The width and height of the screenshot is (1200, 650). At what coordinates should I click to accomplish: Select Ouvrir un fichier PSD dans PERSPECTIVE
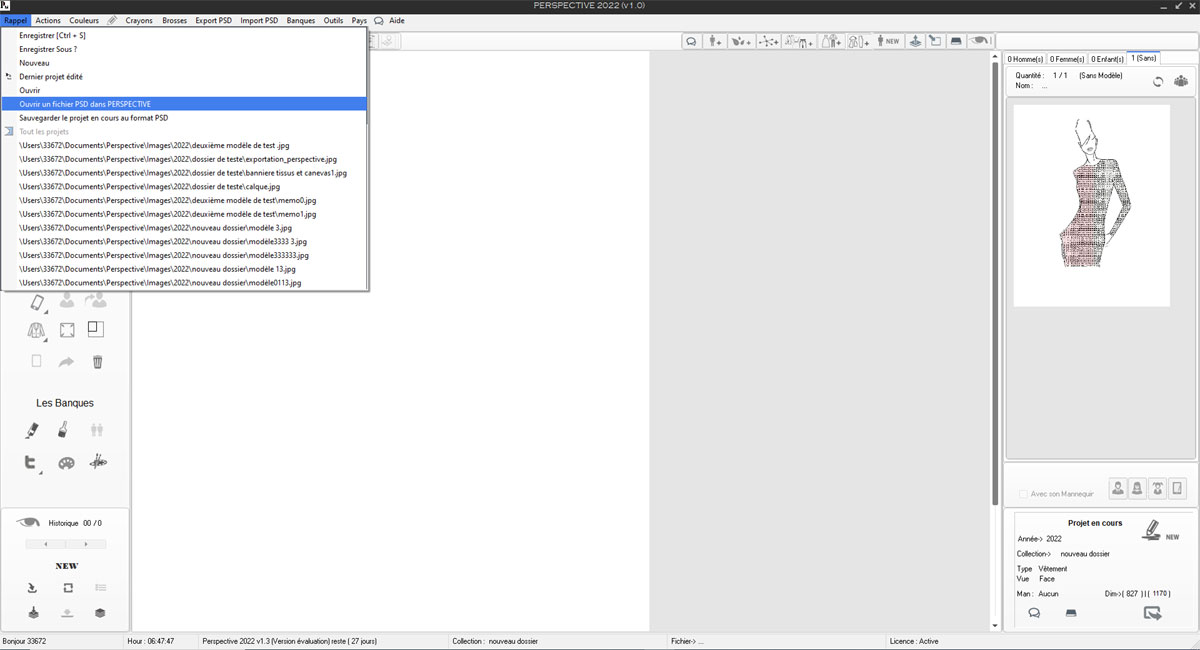coord(85,104)
